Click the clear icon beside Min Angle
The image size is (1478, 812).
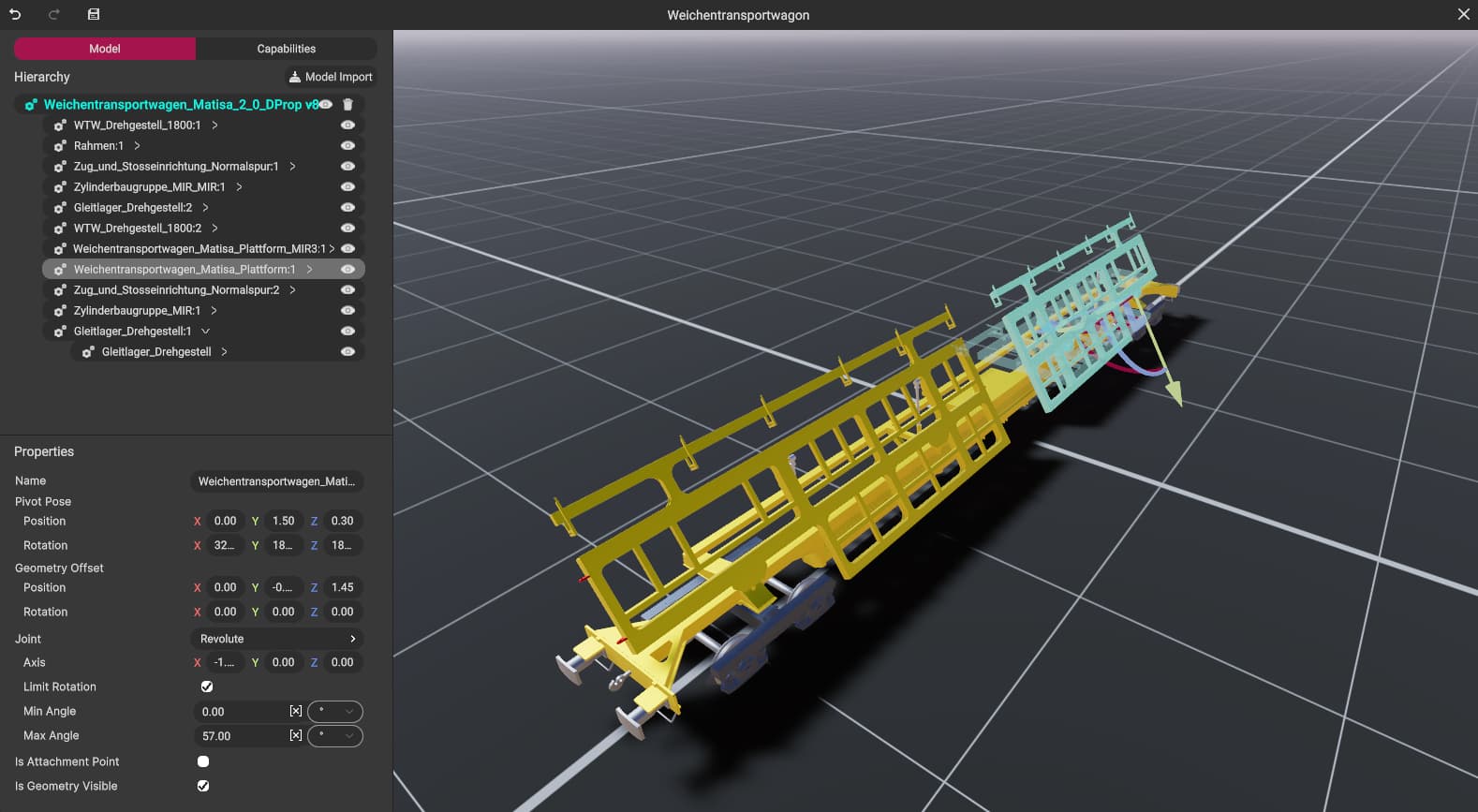pos(296,712)
